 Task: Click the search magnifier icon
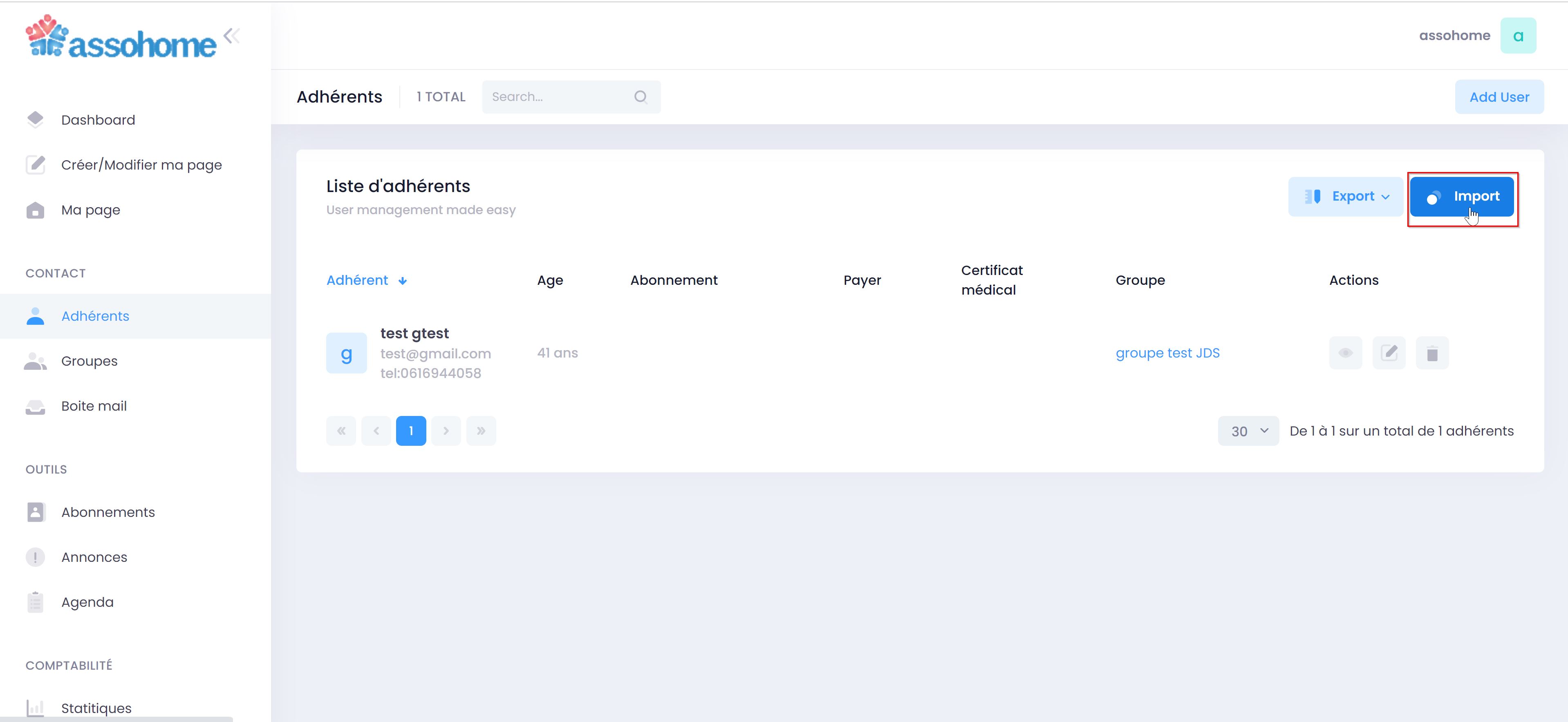click(641, 97)
